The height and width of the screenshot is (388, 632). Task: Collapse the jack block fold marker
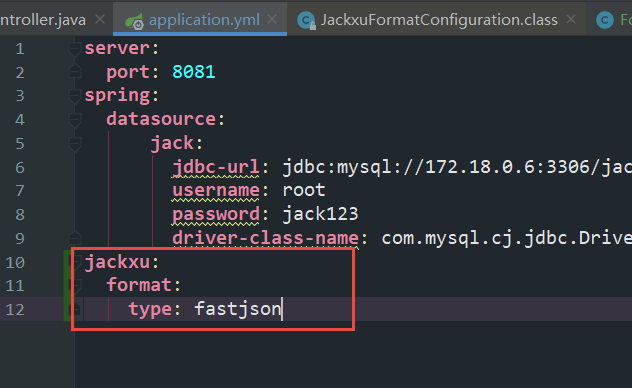point(75,144)
